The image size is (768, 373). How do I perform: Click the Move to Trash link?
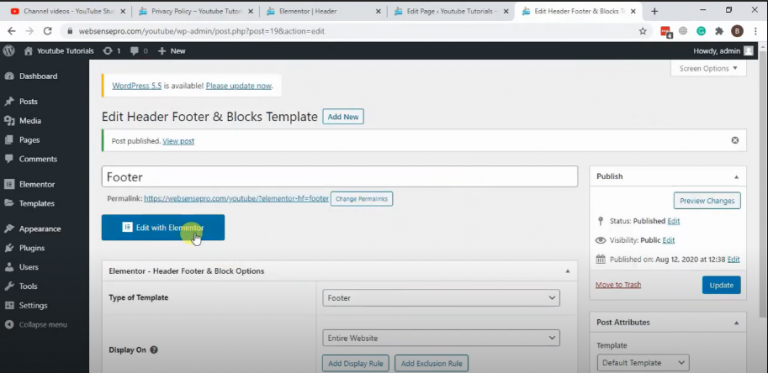pyautogui.click(x=618, y=285)
